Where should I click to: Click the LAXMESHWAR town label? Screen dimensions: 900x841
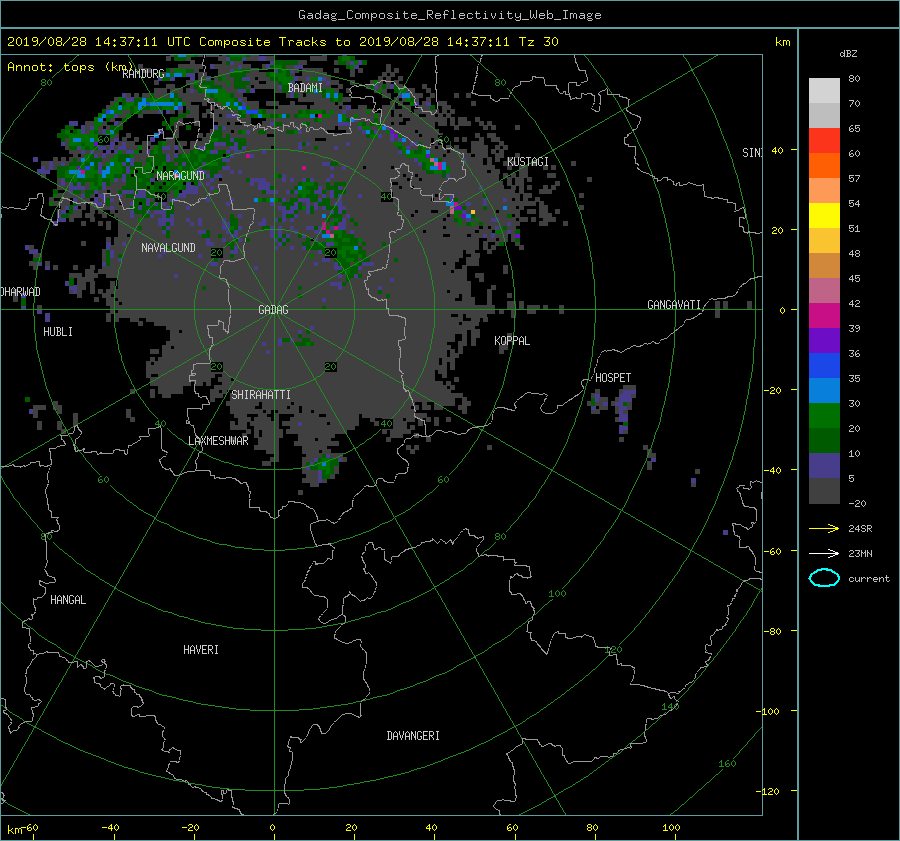218,441
